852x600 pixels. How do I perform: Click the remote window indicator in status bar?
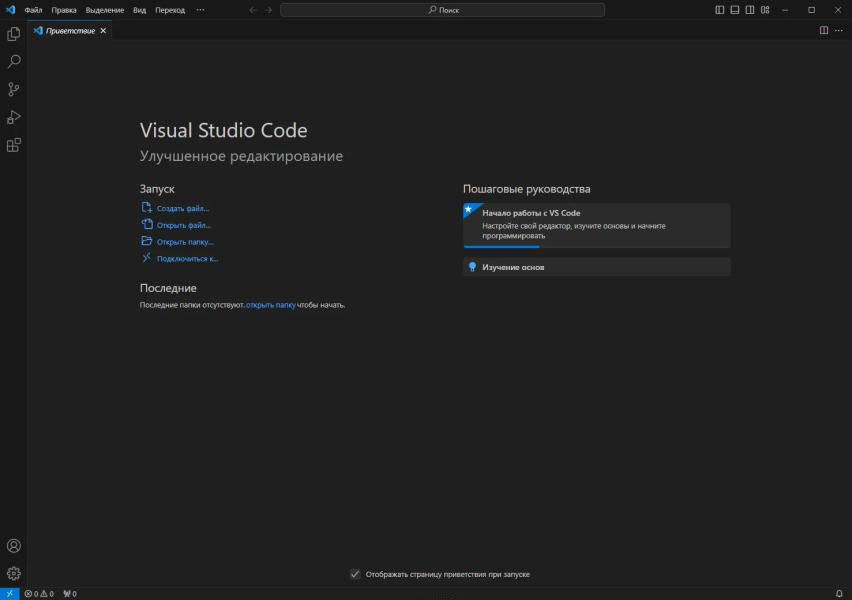pyautogui.click(x=10, y=593)
